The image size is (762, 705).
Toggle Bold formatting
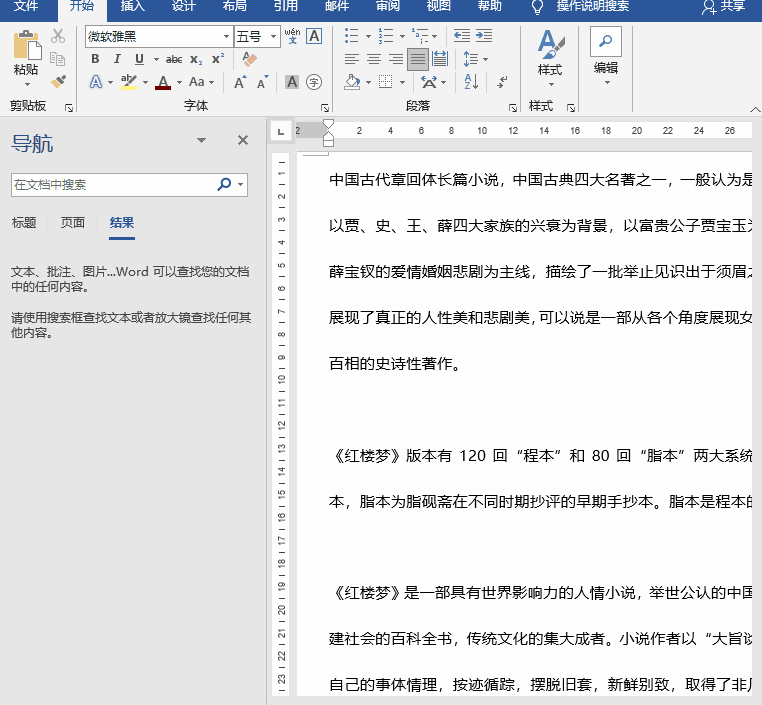click(x=95, y=59)
